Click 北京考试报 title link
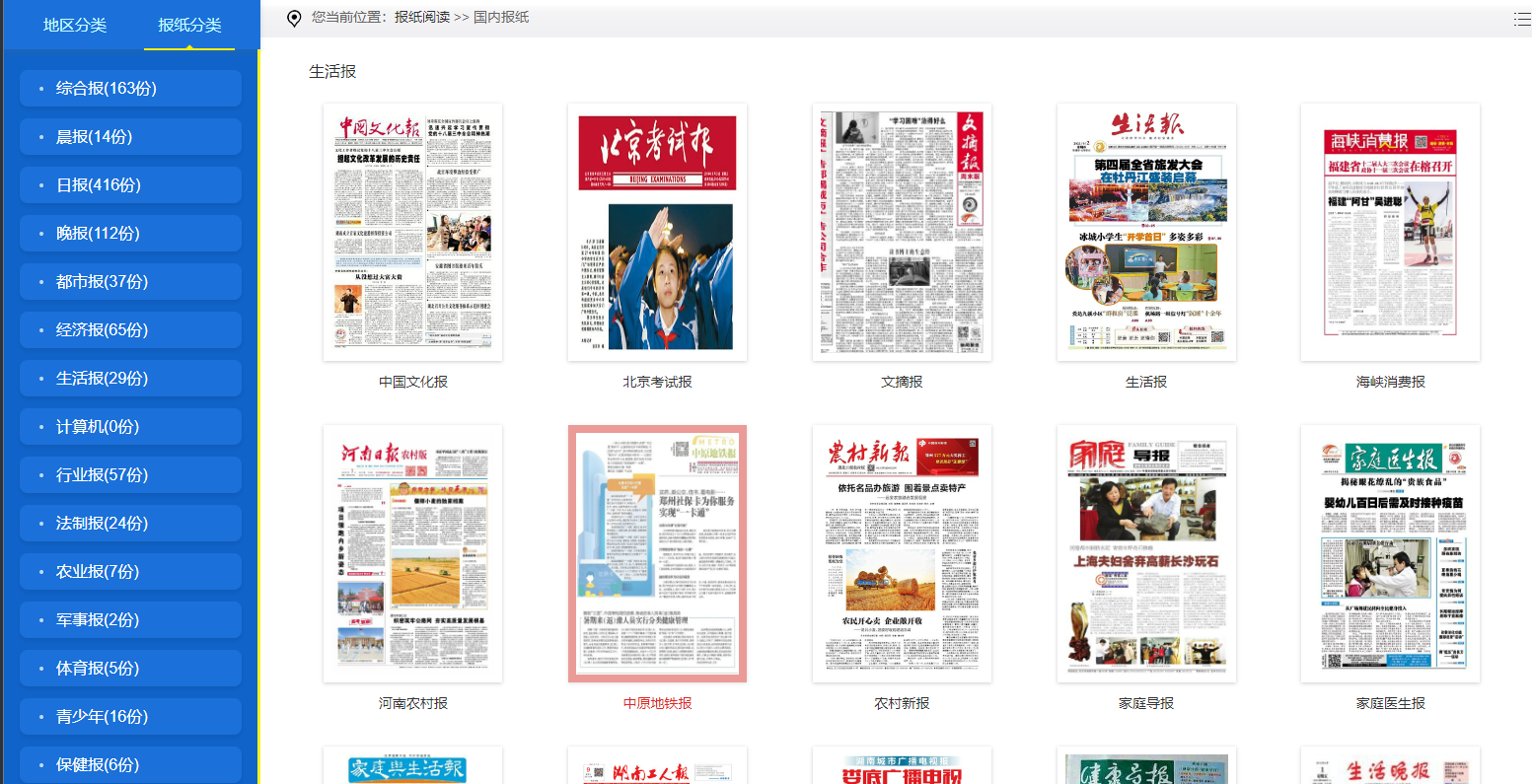The image size is (1532, 784). [657, 382]
